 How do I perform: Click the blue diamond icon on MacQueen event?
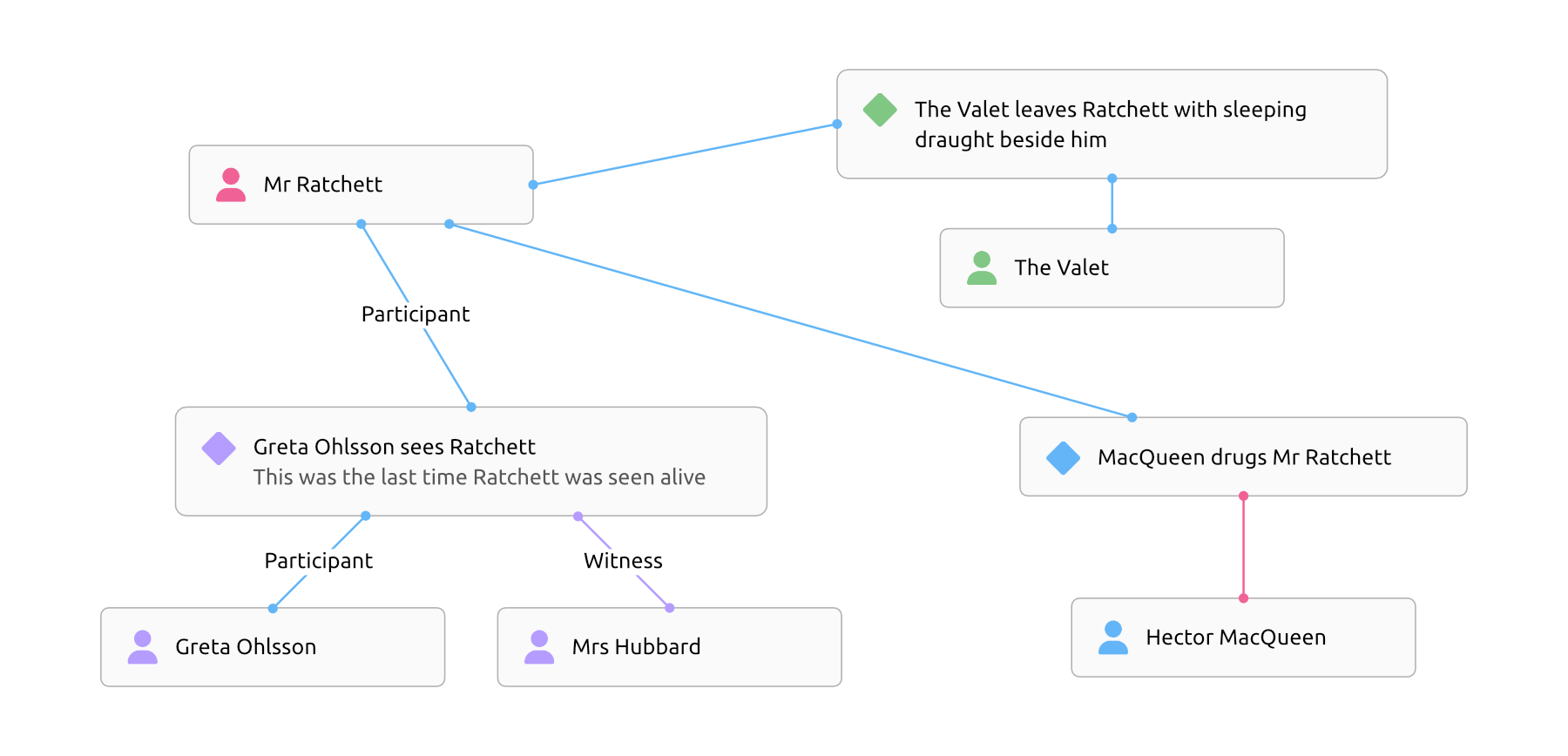point(1063,458)
